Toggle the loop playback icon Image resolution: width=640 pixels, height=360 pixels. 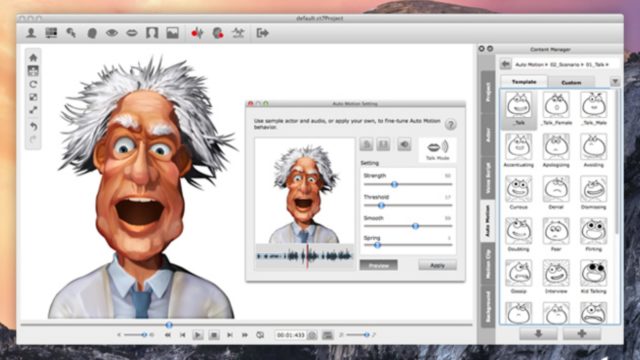click(260, 335)
